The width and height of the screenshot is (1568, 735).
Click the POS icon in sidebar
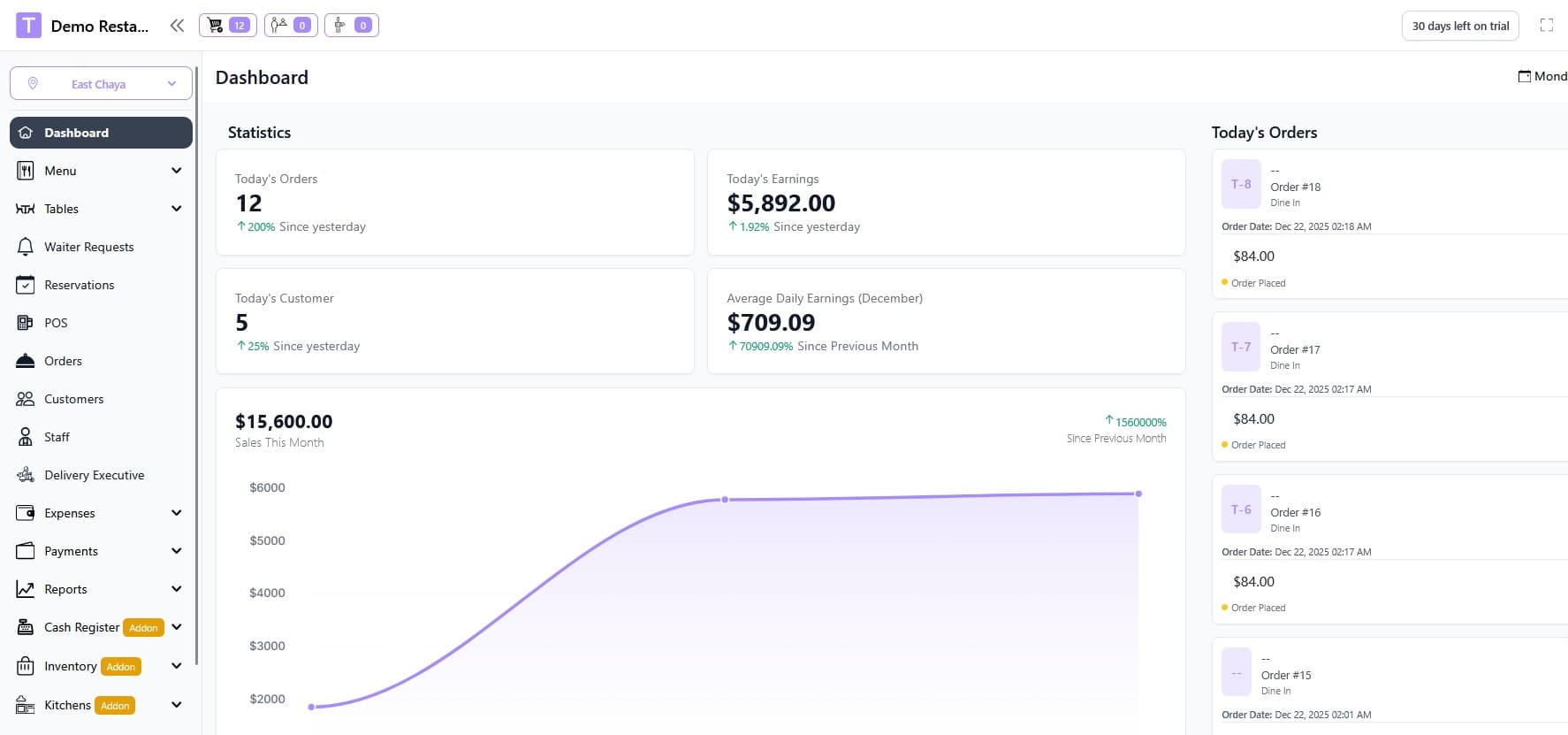pyautogui.click(x=25, y=323)
